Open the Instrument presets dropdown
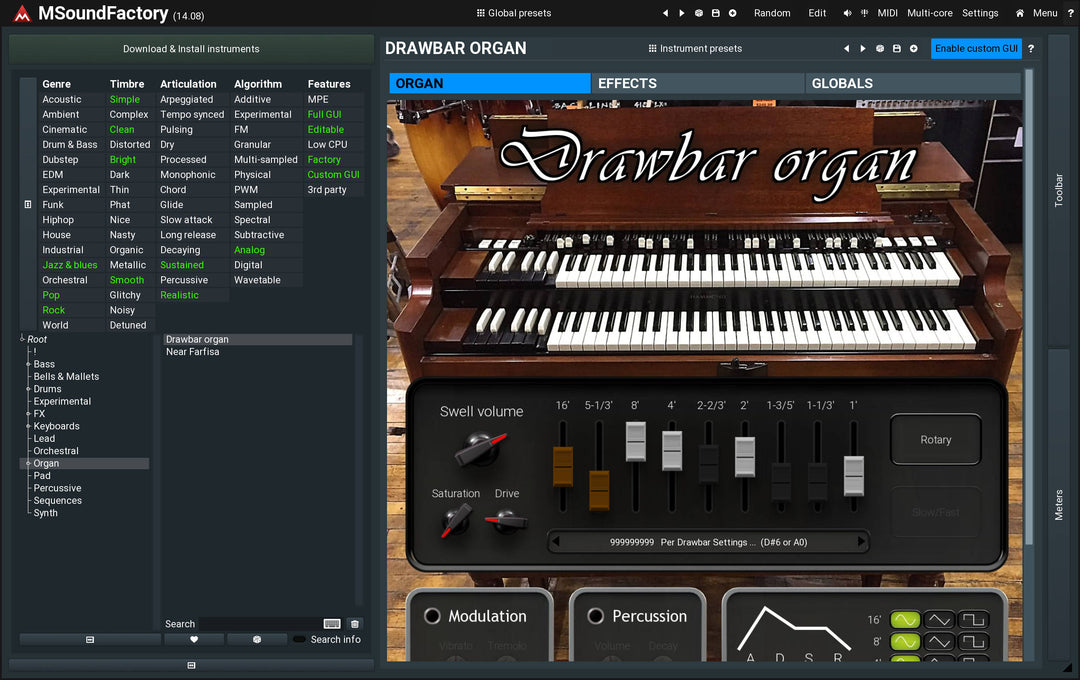 click(695, 49)
